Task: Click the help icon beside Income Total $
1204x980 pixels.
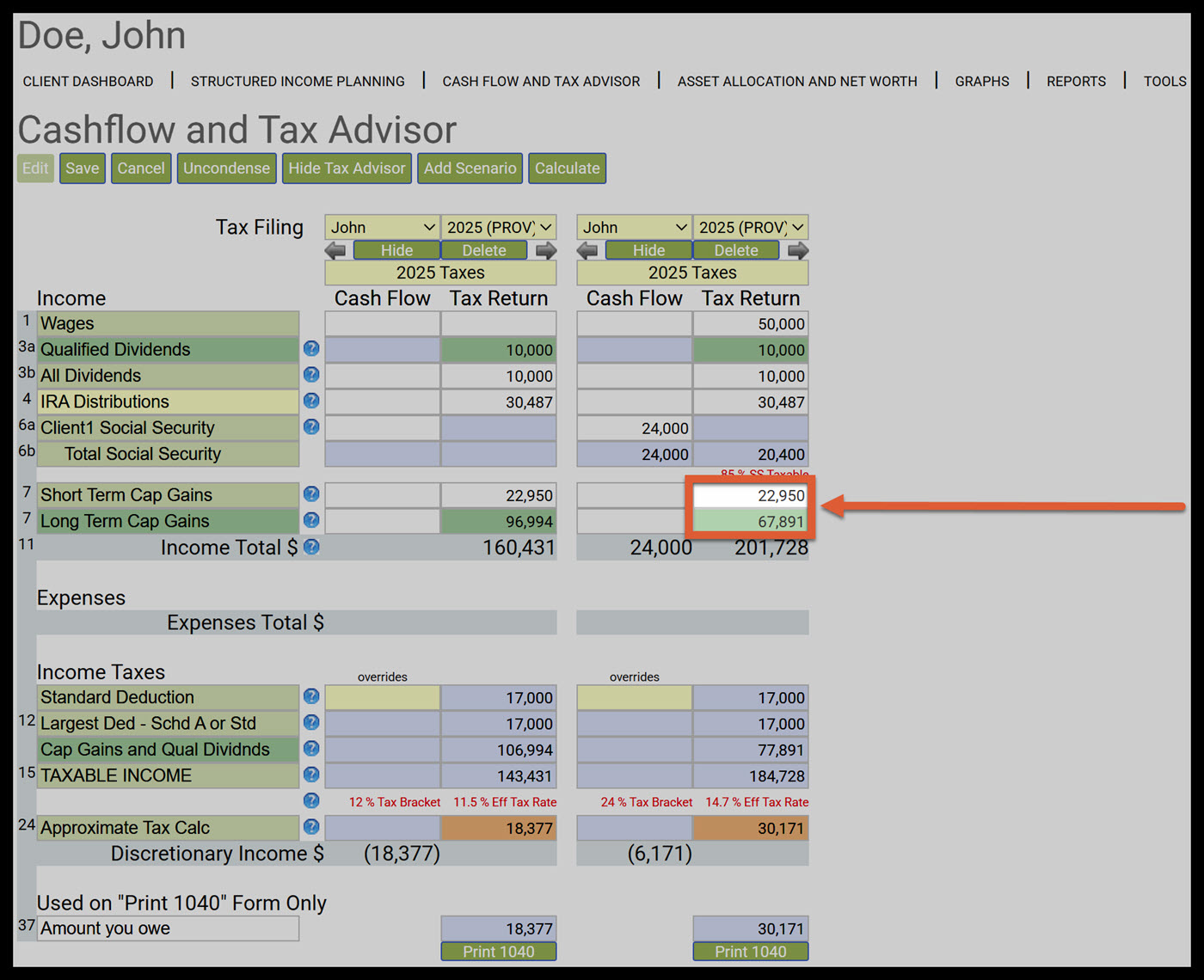Action: 311,547
